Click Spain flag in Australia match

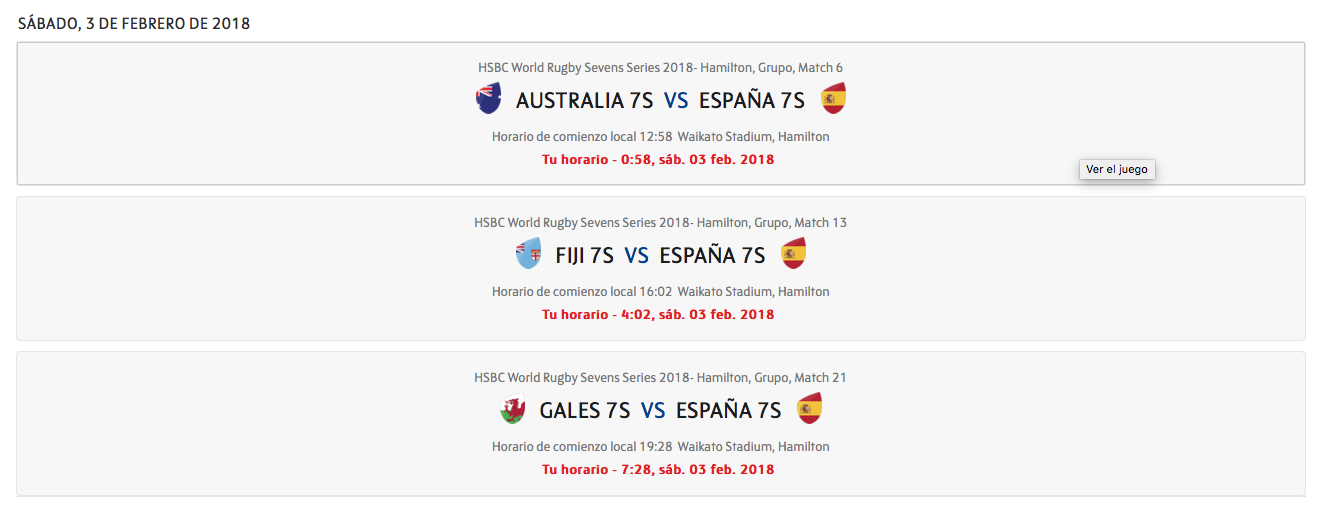tap(833, 99)
